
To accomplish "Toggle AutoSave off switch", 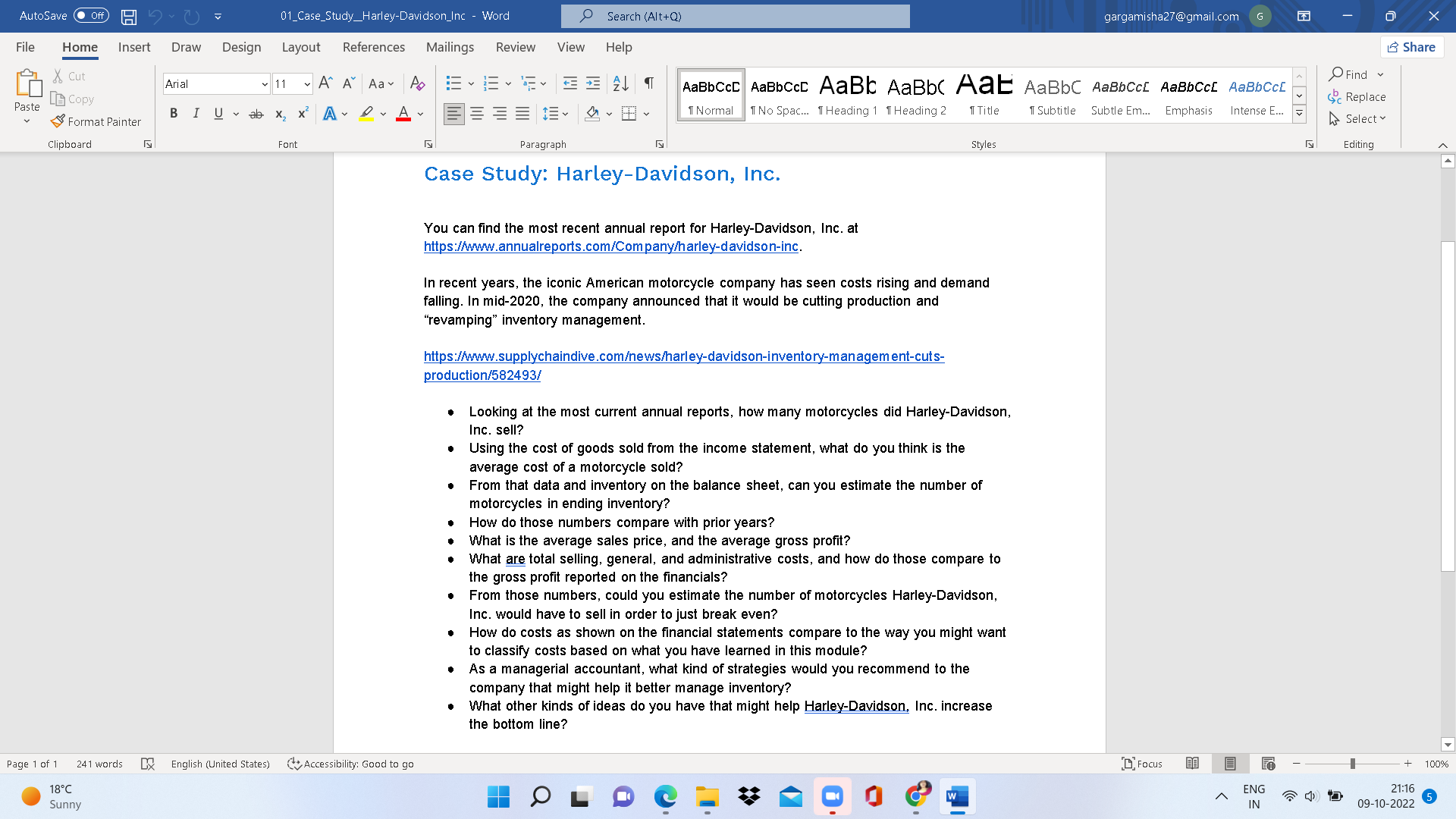I will click(90, 15).
